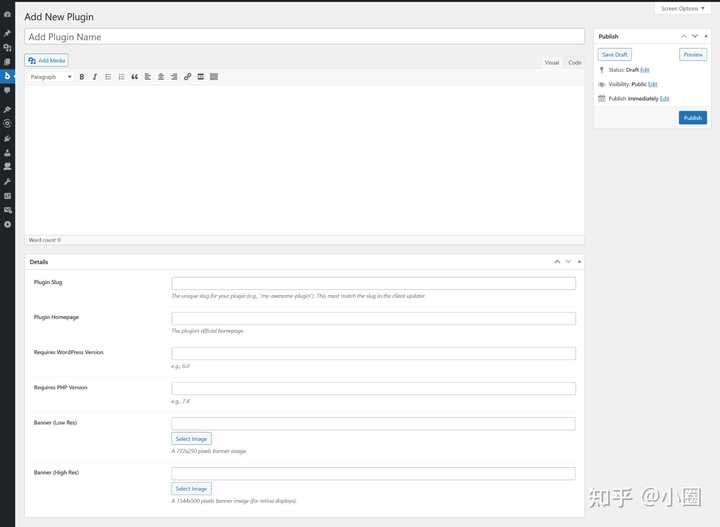The width and height of the screenshot is (720, 527).
Task: Open Comments in the admin sidebar
Action: [x=8, y=90]
